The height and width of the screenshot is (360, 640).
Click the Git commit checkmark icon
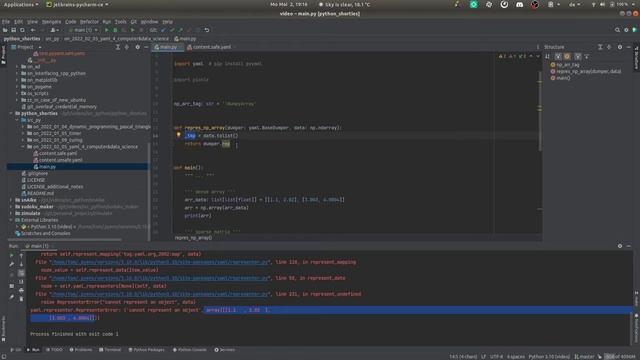pyautogui.click(x=172, y=30)
